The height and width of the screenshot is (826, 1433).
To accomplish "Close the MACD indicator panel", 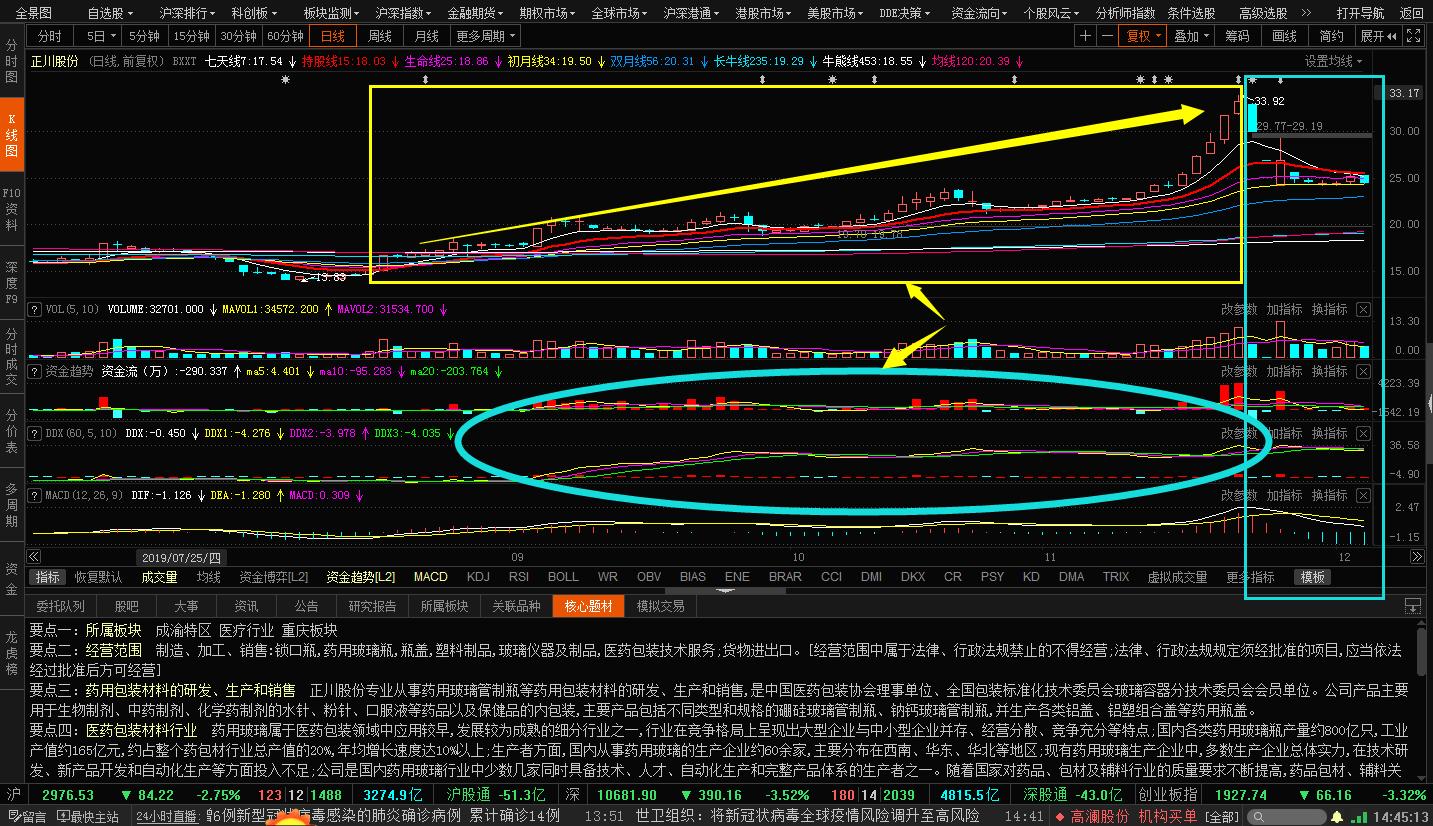I will (1363, 496).
